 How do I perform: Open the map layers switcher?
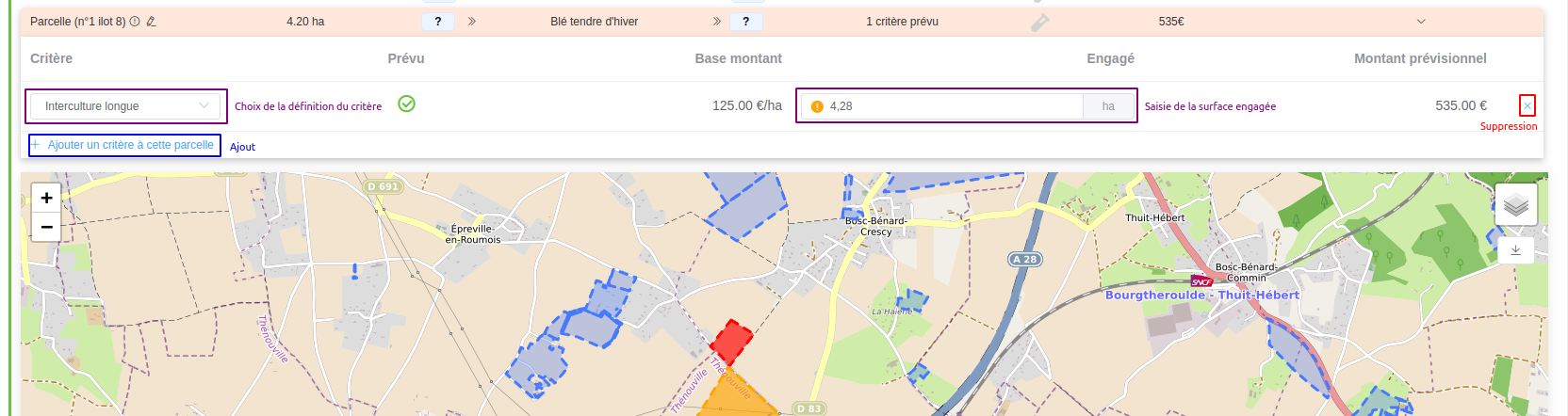(1515, 204)
